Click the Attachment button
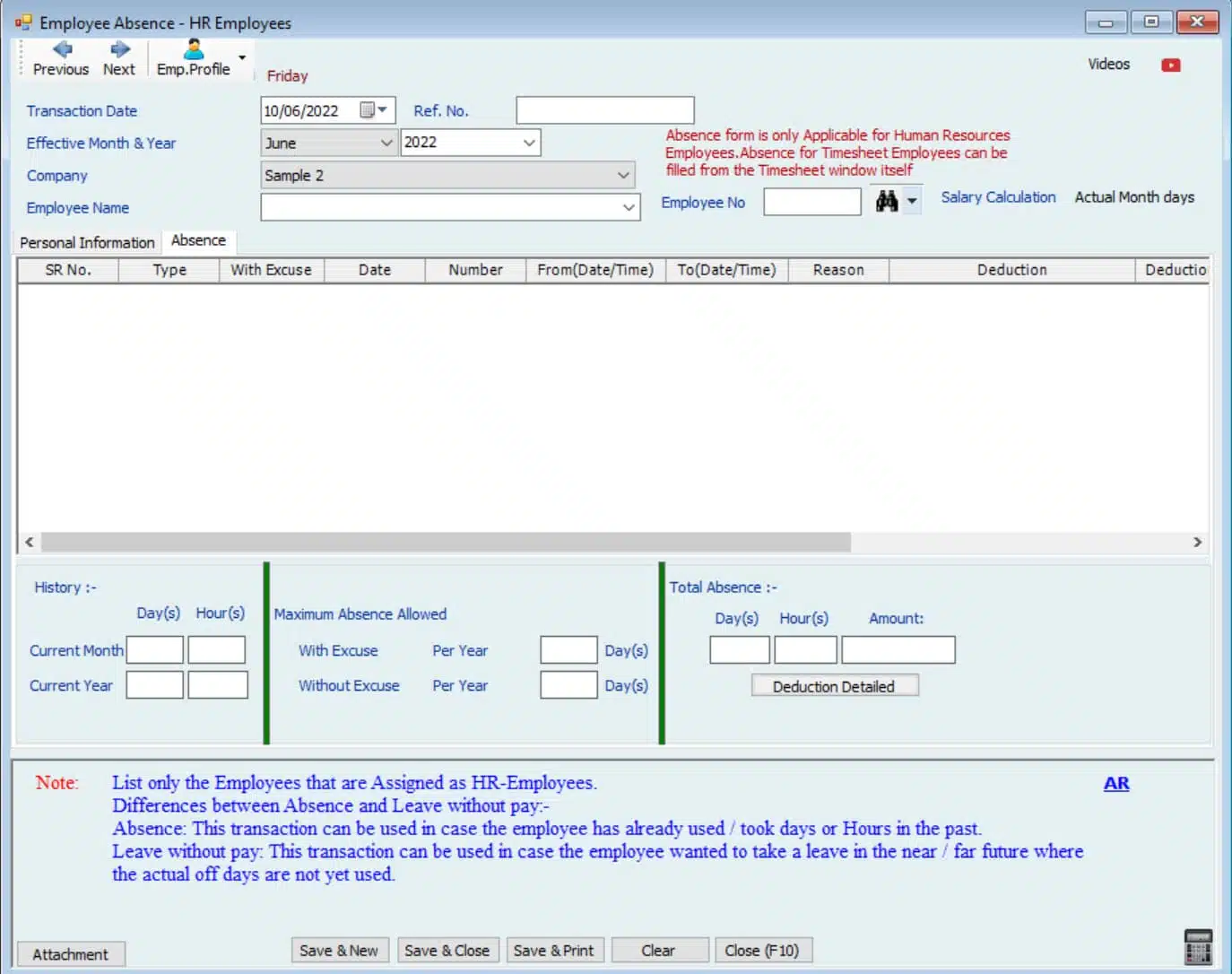The image size is (1232, 974). (x=71, y=954)
